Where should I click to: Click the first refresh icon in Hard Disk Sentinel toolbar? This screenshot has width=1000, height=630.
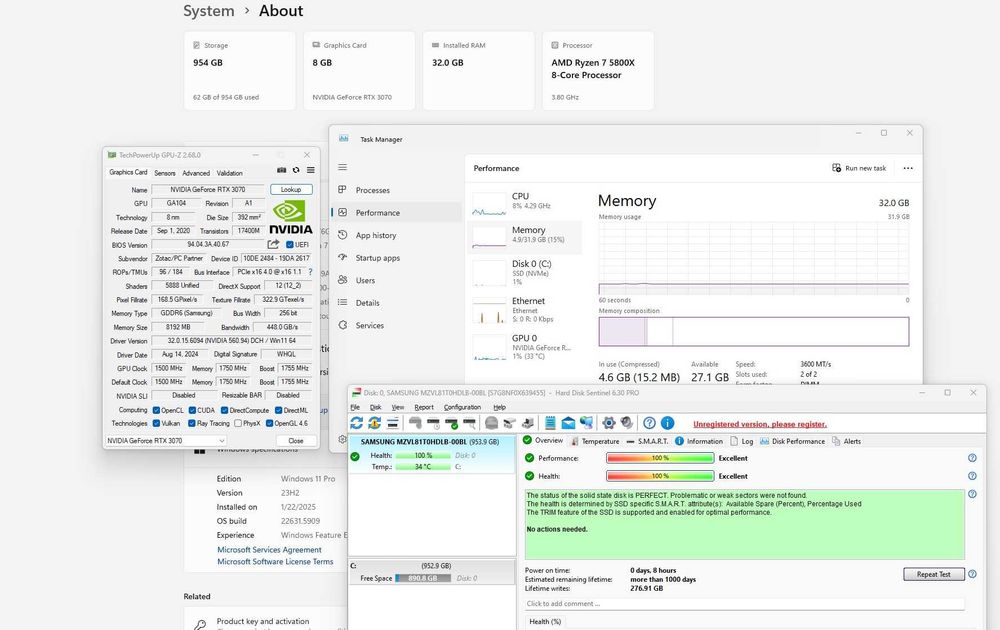point(357,423)
